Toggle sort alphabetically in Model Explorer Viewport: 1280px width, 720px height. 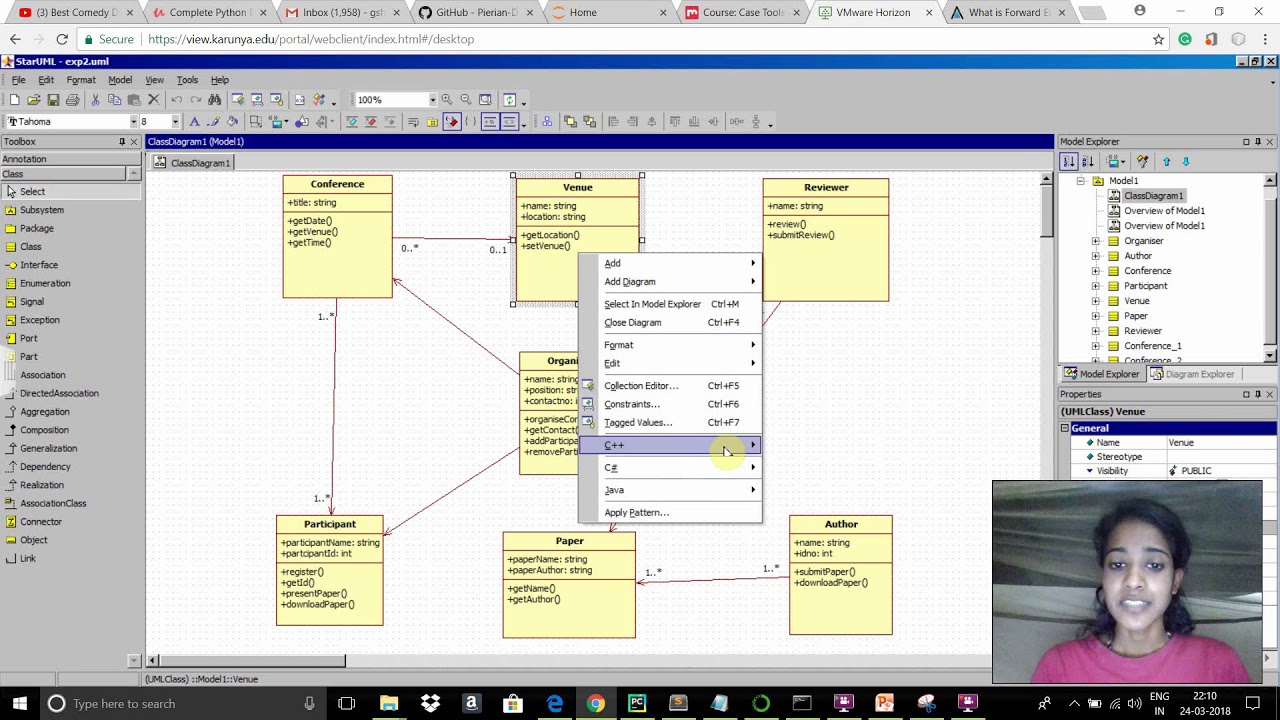1087,162
